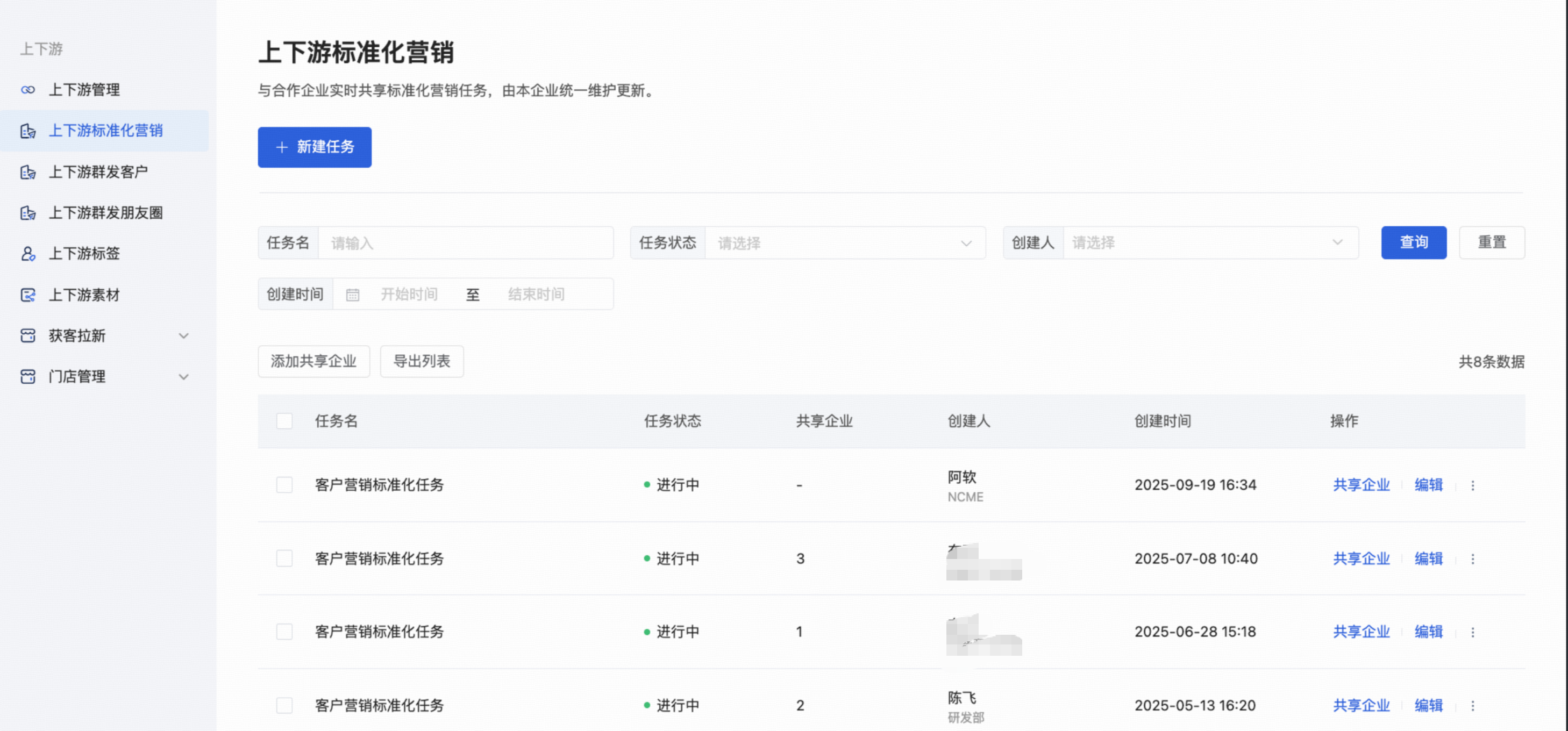The width and height of the screenshot is (1568, 731).
Task: Check the row created 2025-06-28 15:18
Action: (x=284, y=632)
